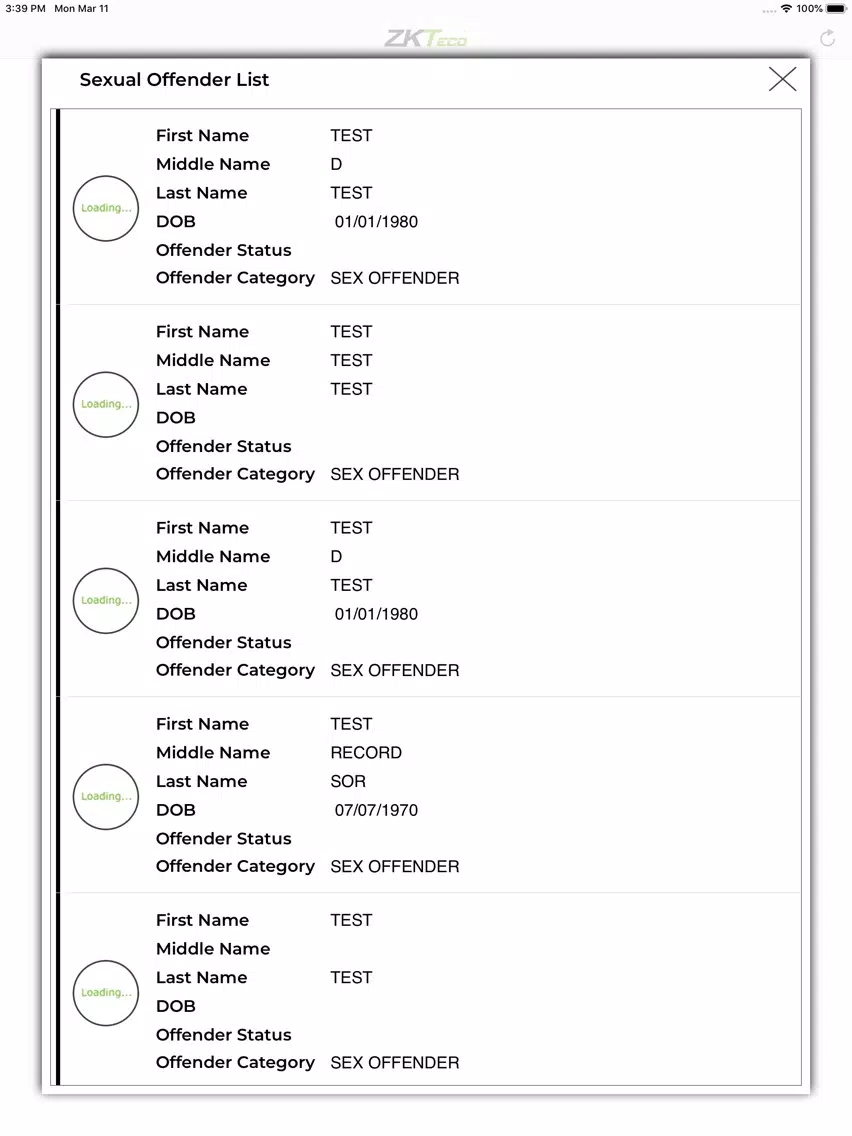Viewport: 852px width, 1136px height.
Task: Open loading photo of TEST RECORD SOR offender
Action: (106, 796)
